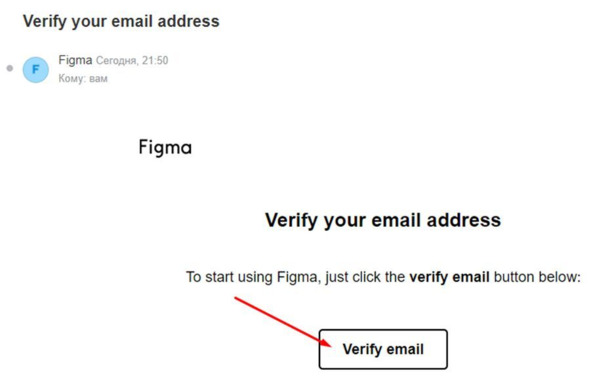Viewport: 591px width, 381px height.
Task: Click the Figma logo in the email body
Action: (165, 147)
